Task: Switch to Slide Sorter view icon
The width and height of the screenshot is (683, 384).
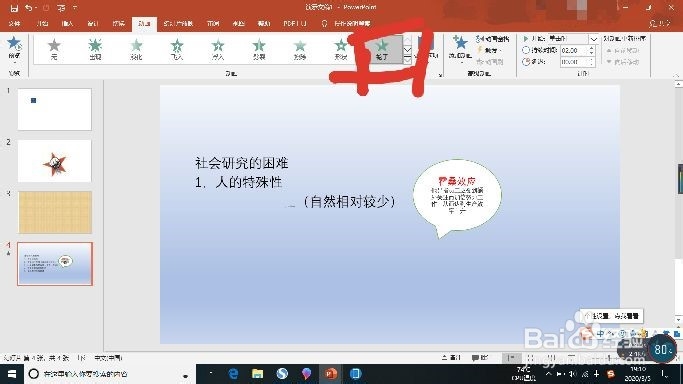Action: tap(531, 358)
